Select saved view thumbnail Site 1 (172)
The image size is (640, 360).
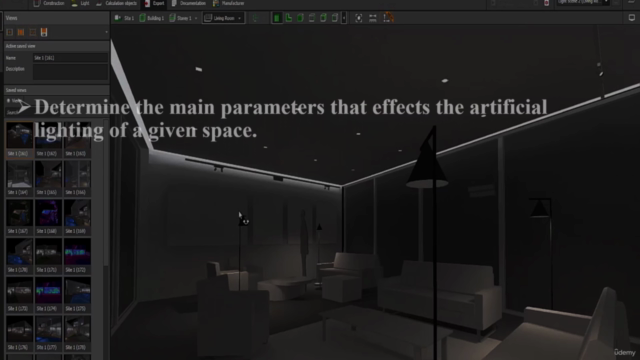(77, 256)
